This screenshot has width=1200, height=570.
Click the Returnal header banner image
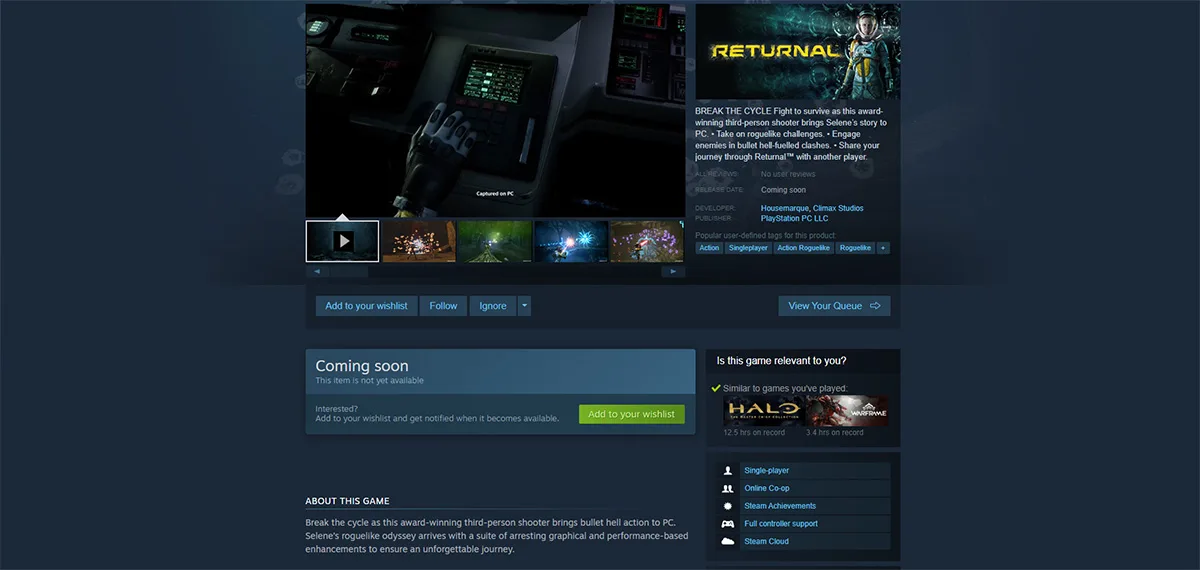798,50
